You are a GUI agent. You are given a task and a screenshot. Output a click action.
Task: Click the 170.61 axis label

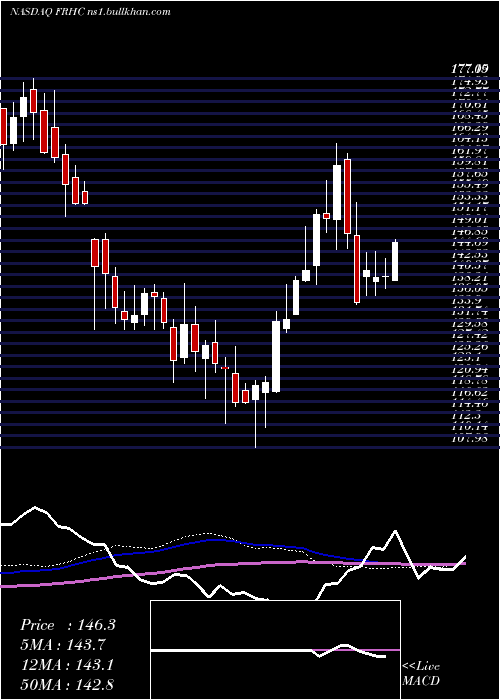point(469,105)
